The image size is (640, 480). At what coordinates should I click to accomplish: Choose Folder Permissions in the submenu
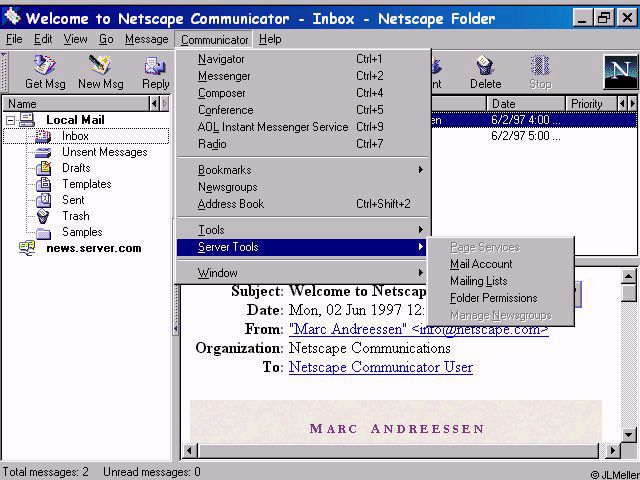pos(500,298)
